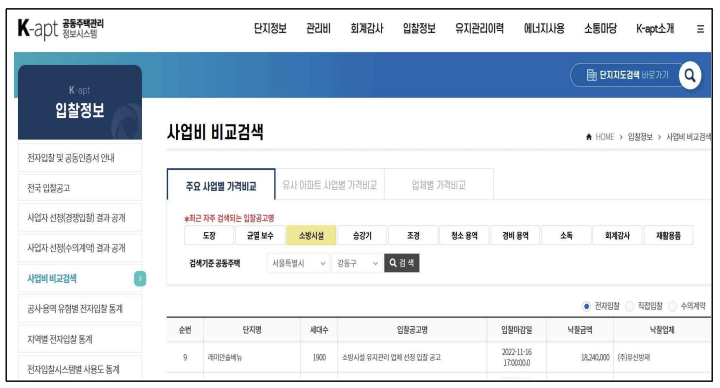This screenshot has height=388, width=720.
Task: Switch to 유사 아파트 사업별 가격비교 tab
Action: 330,185
